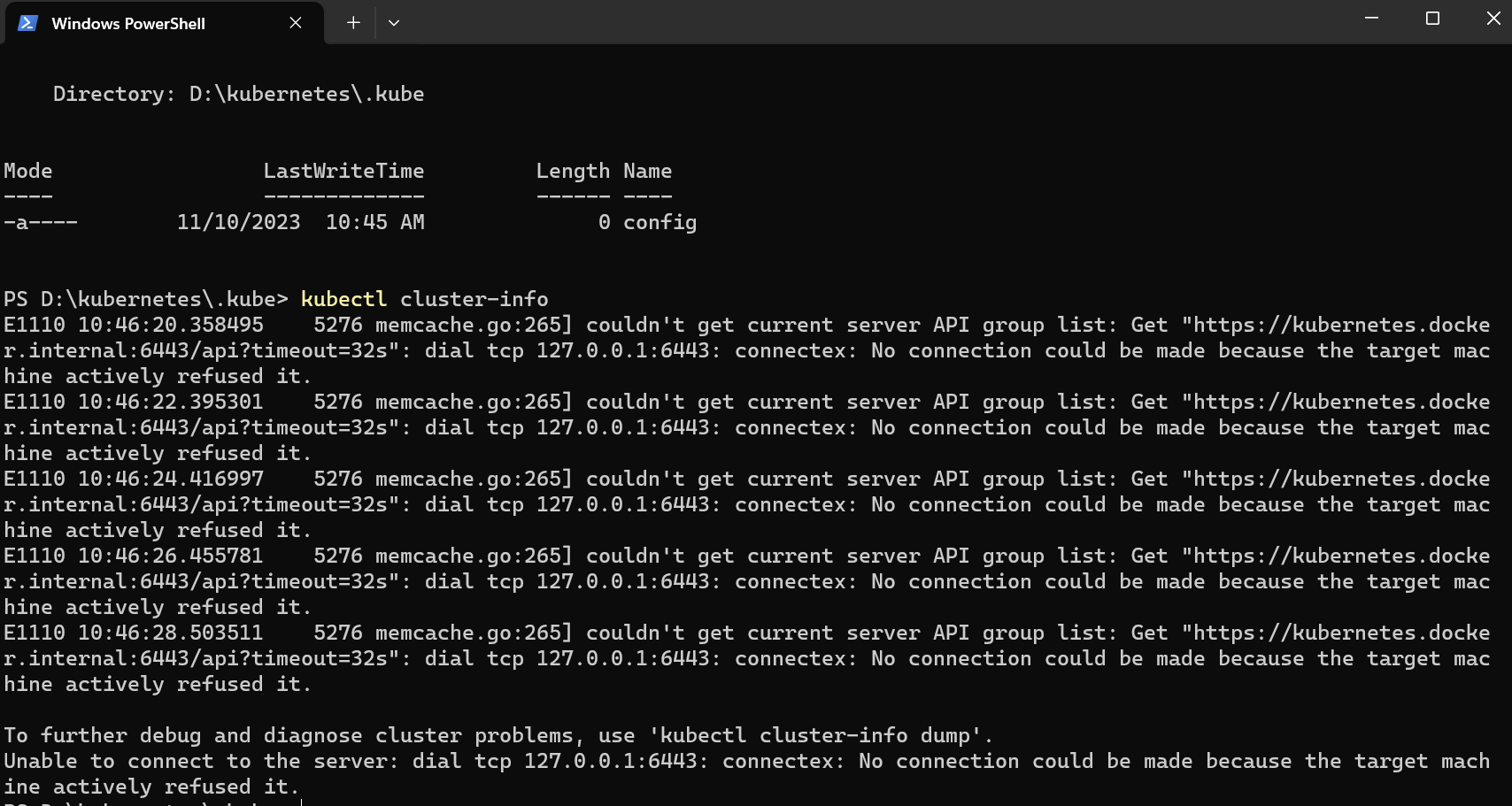This screenshot has width=1512, height=806.
Task: Maximize the terminal window
Action: point(1432,18)
